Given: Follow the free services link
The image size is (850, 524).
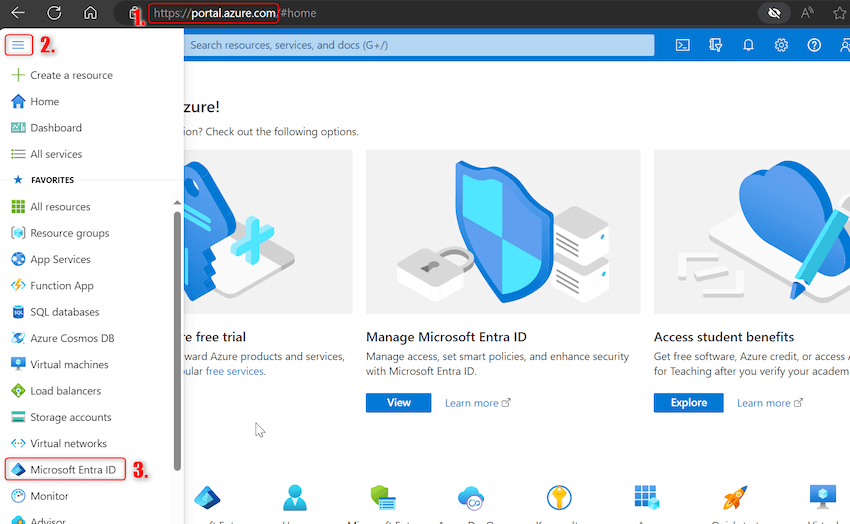Looking at the screenshot, I should click(235, 371).
